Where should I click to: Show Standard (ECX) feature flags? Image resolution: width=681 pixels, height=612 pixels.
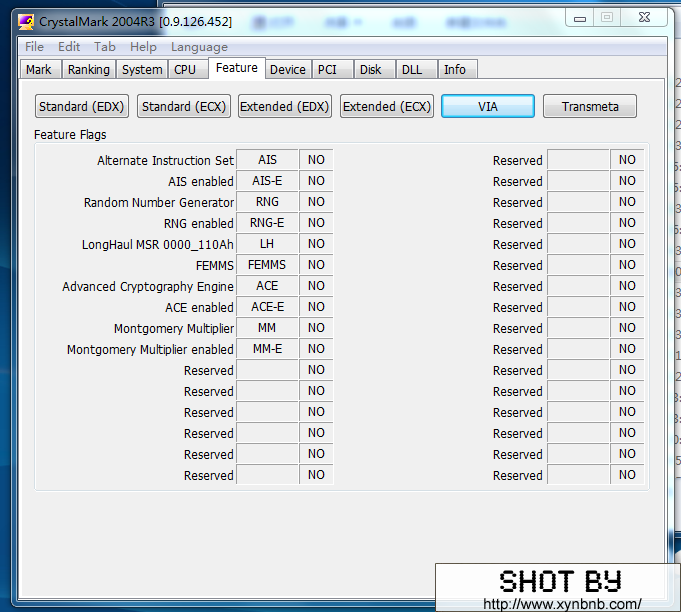pos(184,106)
